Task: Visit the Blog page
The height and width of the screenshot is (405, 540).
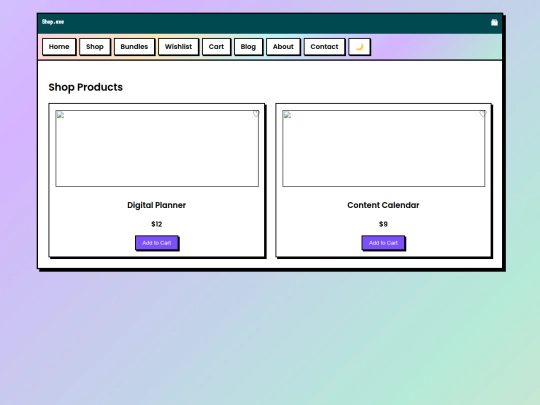Action: (248, 47)
